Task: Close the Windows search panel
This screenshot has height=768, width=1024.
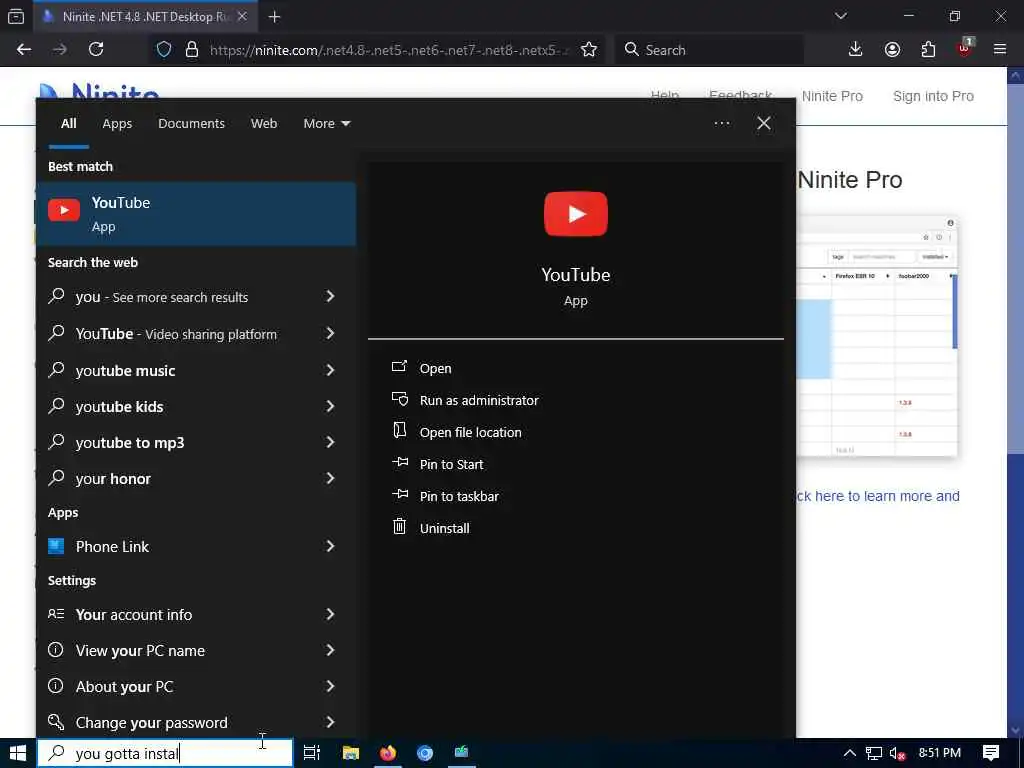Action: click(763, 123)
